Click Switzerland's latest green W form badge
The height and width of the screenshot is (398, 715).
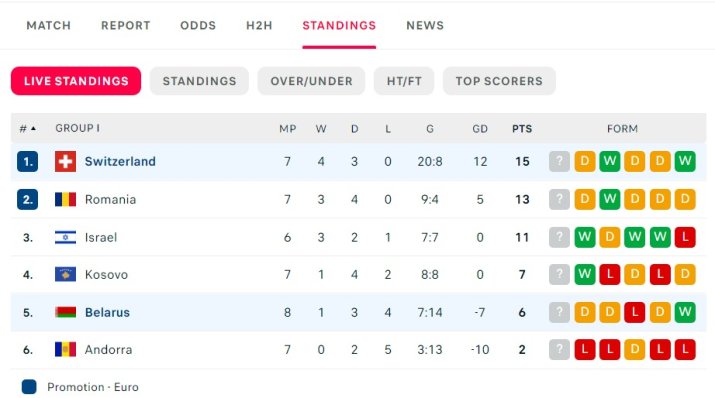pyautogui.click(x=684, y=161)
